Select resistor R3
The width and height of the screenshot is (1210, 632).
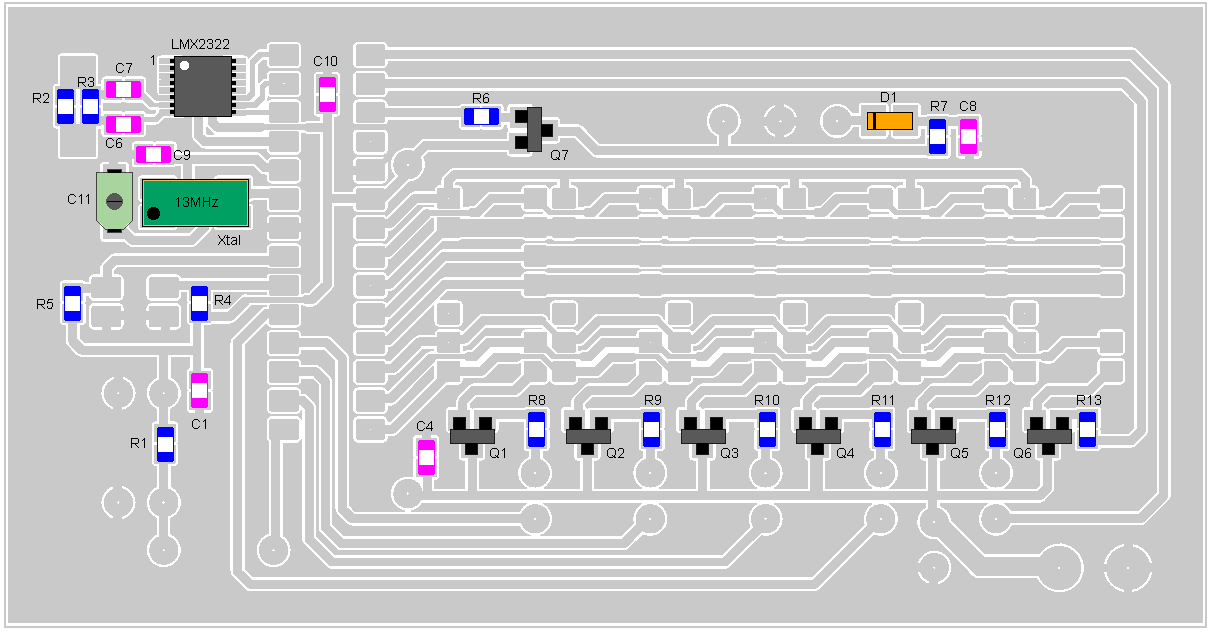coord(90,107)
